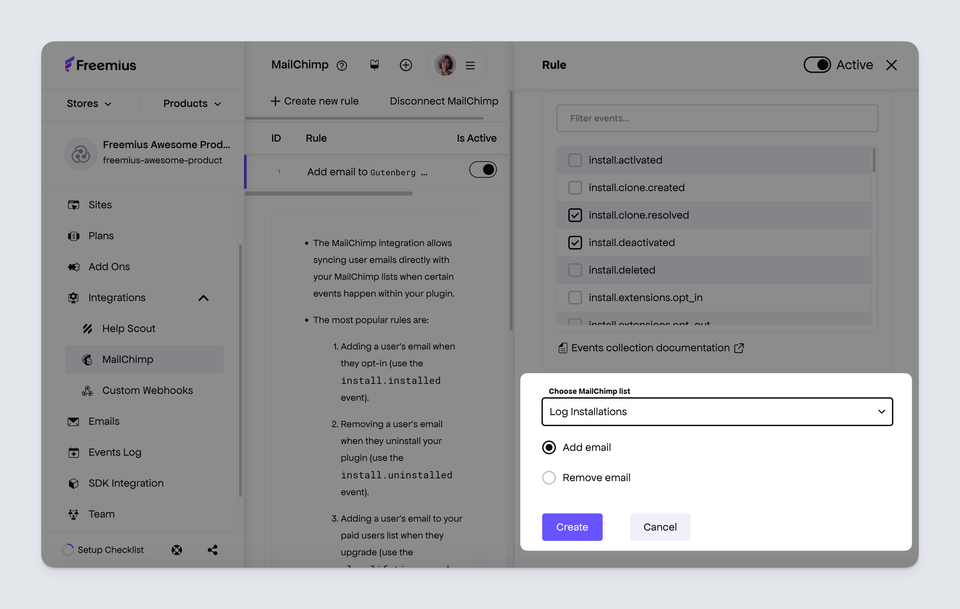This screenshot has width=960, height=609.
Task: Click the Filter events search field
Action: click(x=717, y=118)
